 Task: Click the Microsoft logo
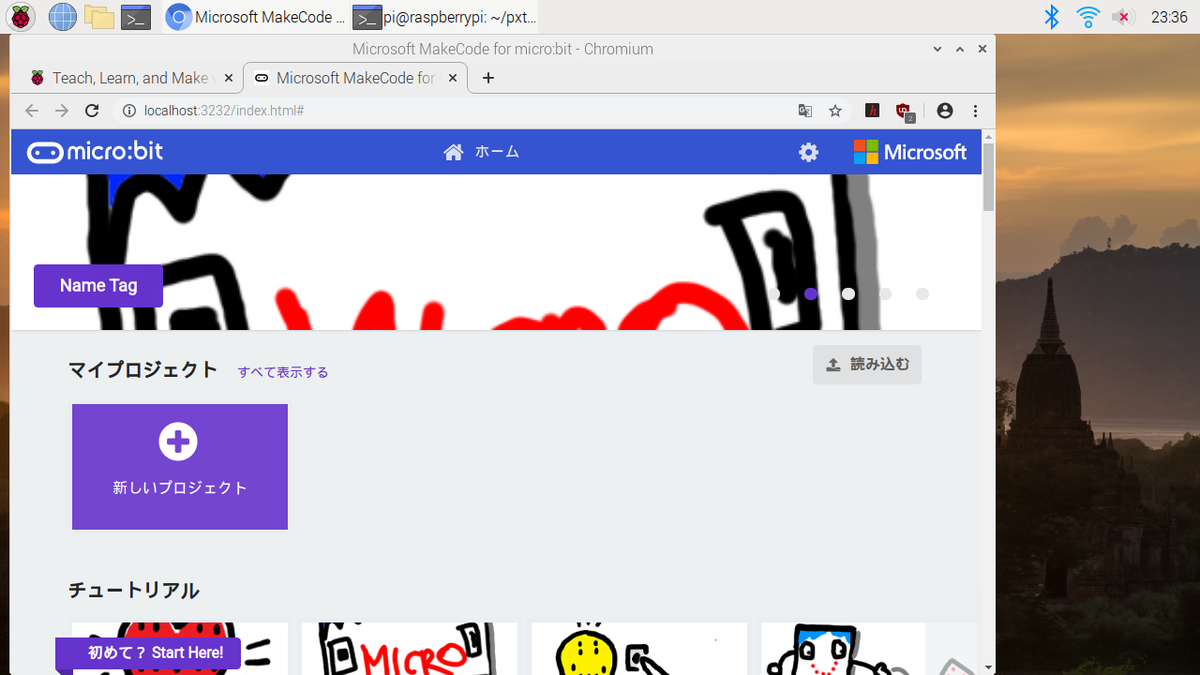point(910,152)
